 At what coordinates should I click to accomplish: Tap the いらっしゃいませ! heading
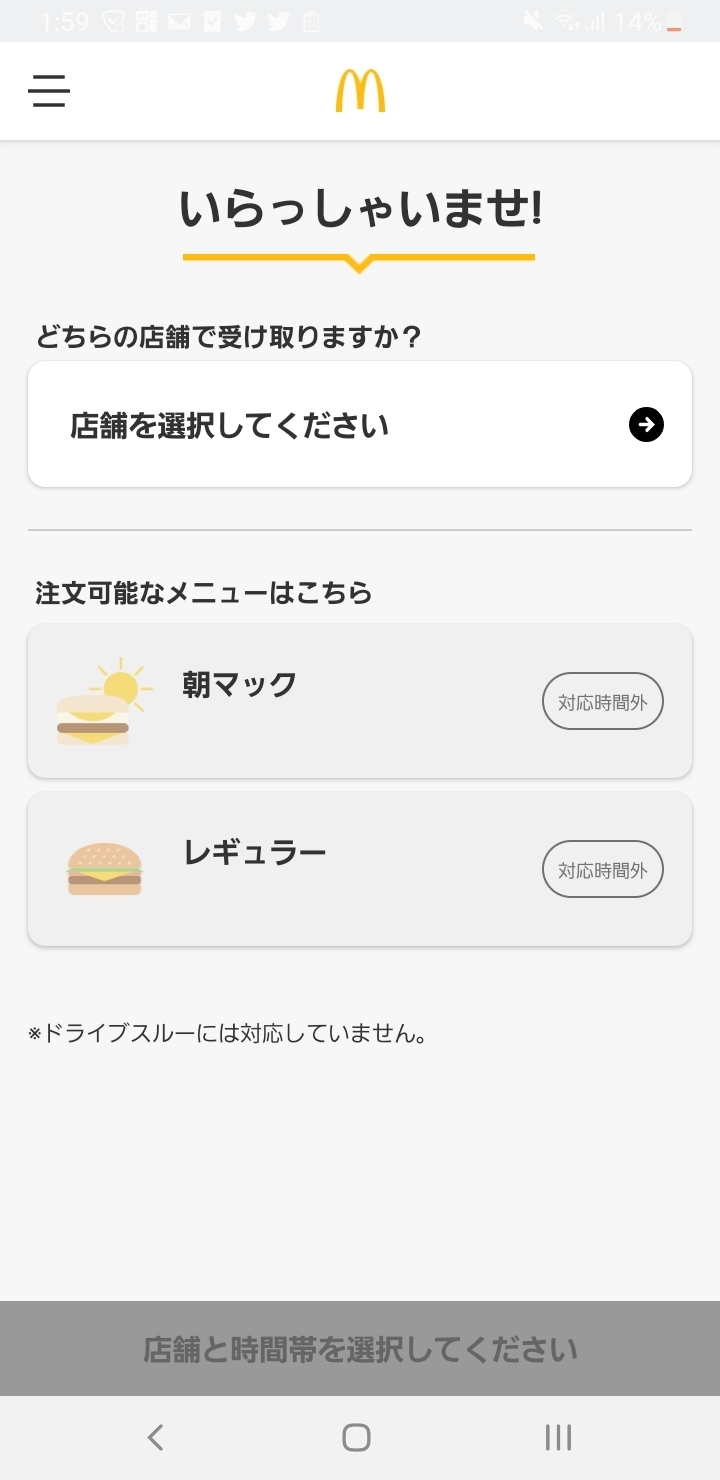point(360,210)
